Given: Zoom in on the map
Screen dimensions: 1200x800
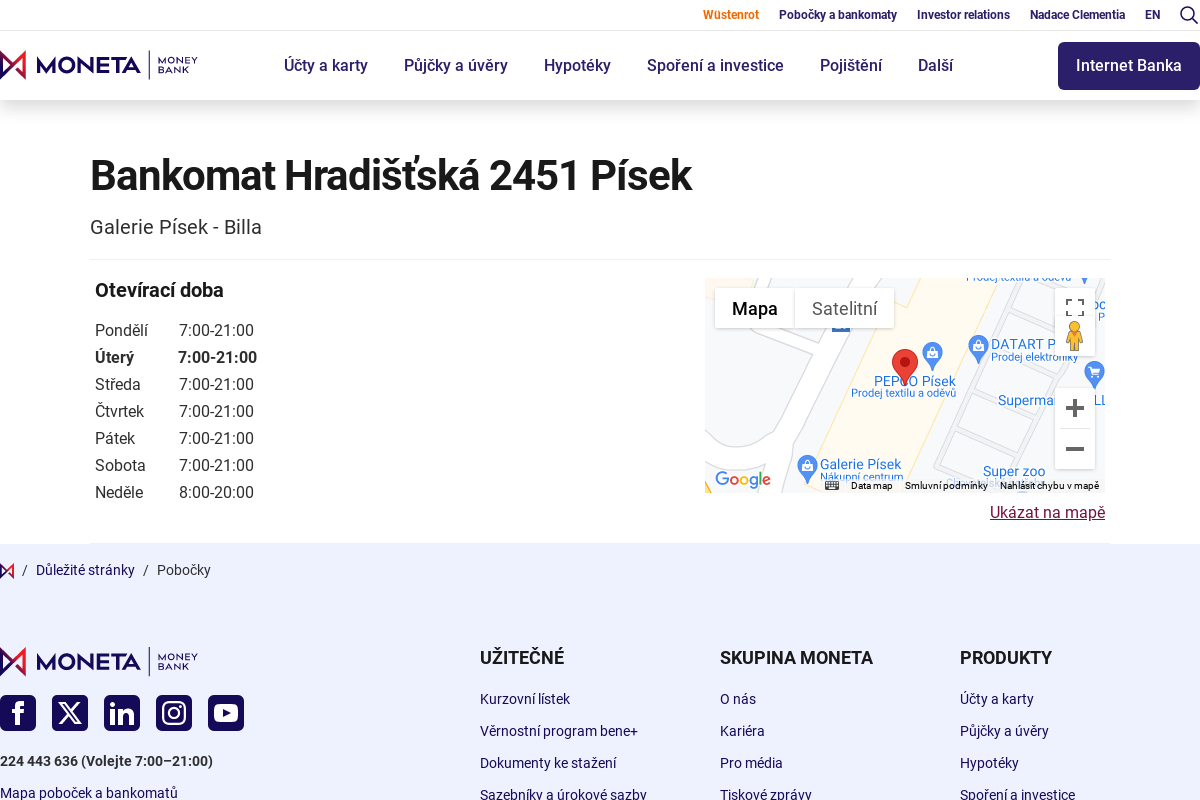Looking at the screenshot, I should (x=1075, y=408).
